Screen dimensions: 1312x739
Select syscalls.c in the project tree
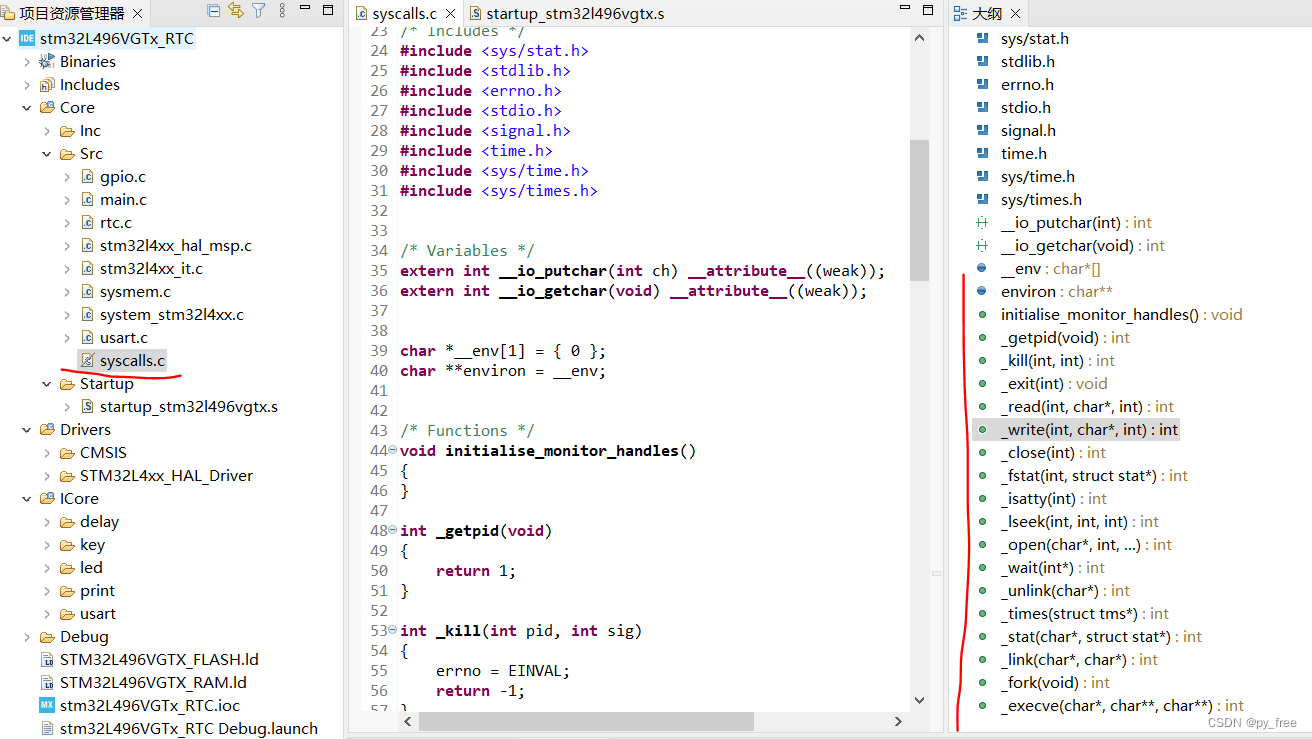(x=132, y=361)
